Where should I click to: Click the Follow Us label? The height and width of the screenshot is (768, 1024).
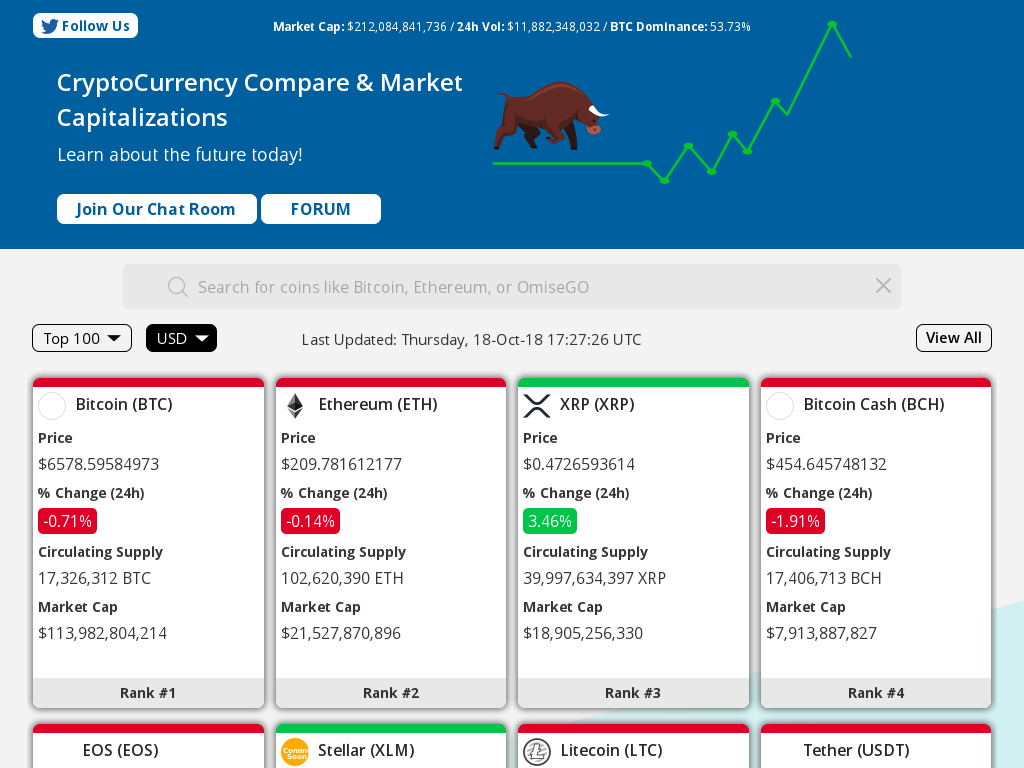[x=94, y=25]
